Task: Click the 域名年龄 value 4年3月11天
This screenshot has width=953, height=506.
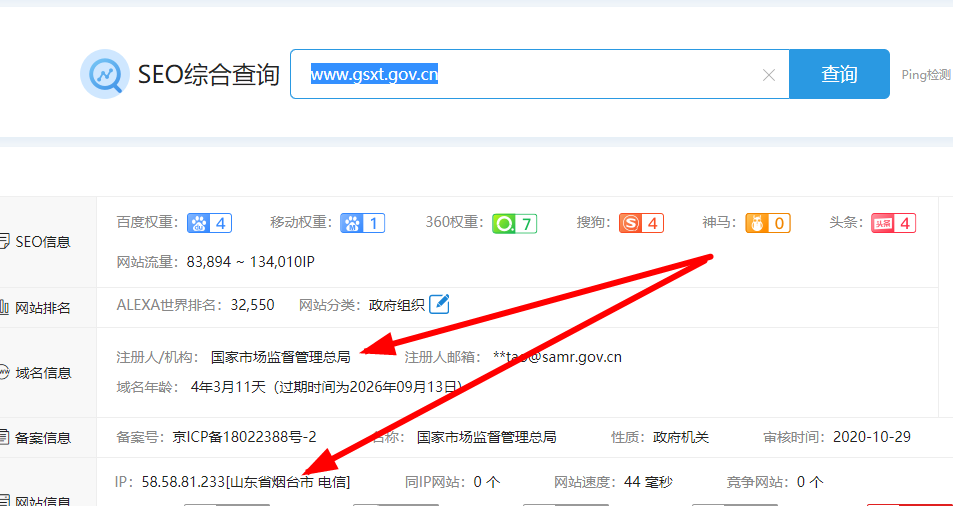Action: pyautogui.click(x=228, y=387)
